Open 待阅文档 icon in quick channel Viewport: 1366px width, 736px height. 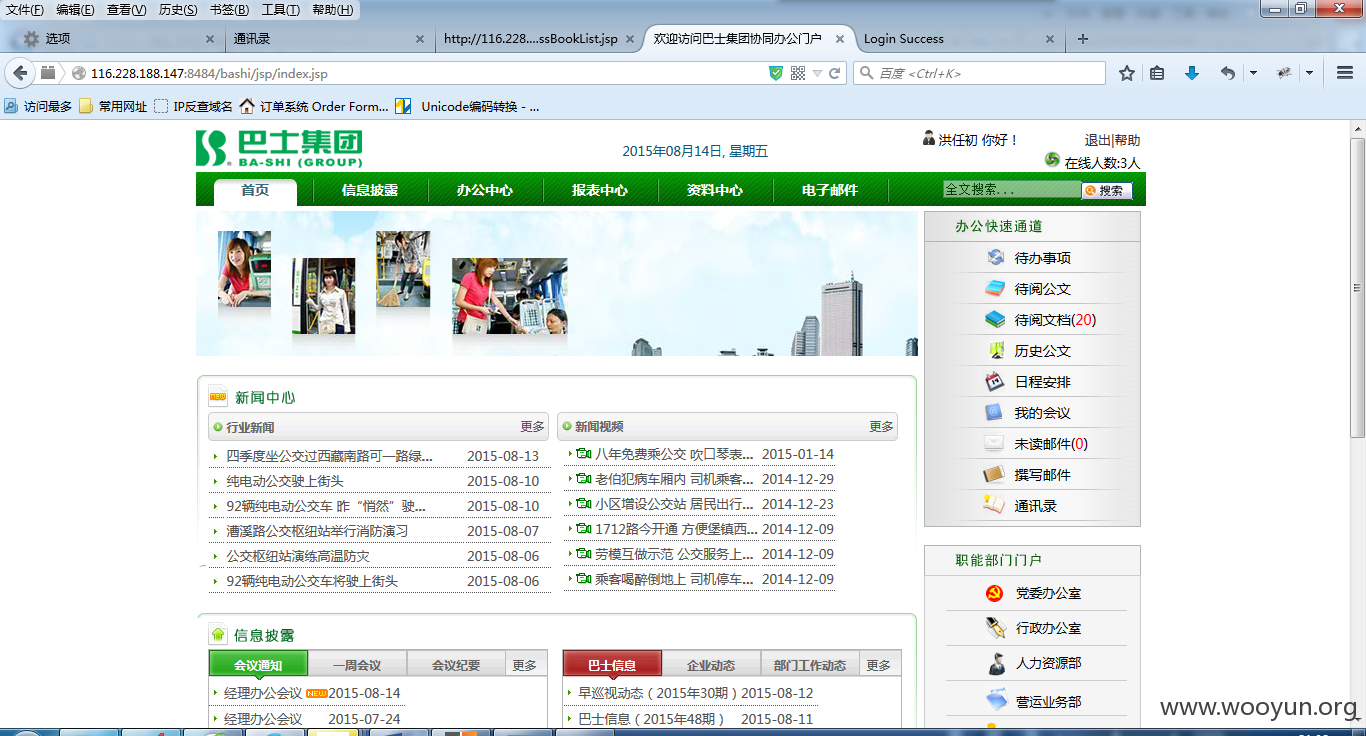click(995, 320)
